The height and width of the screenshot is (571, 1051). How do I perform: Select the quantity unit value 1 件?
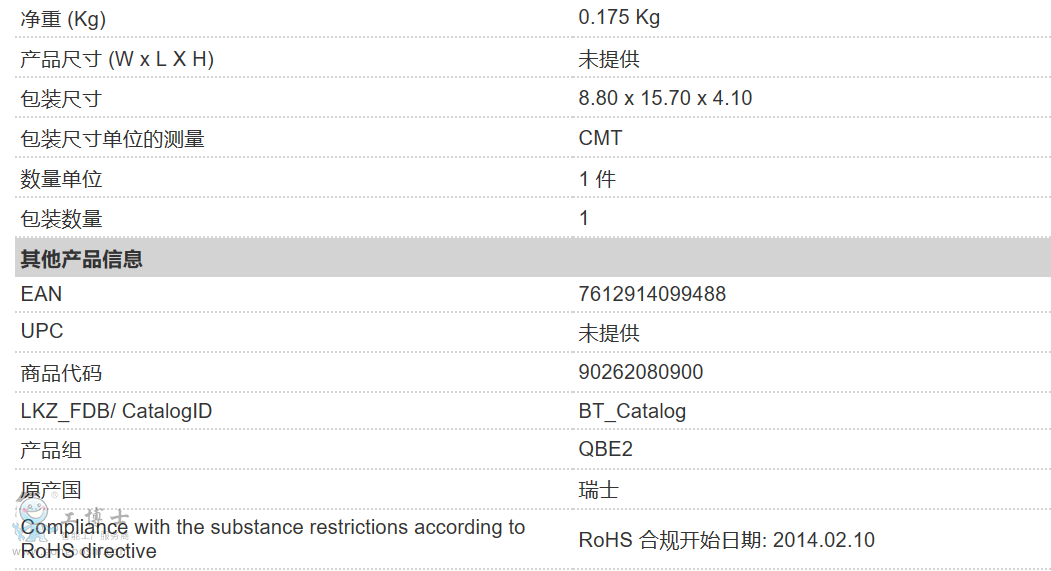(x=597, y=179)
